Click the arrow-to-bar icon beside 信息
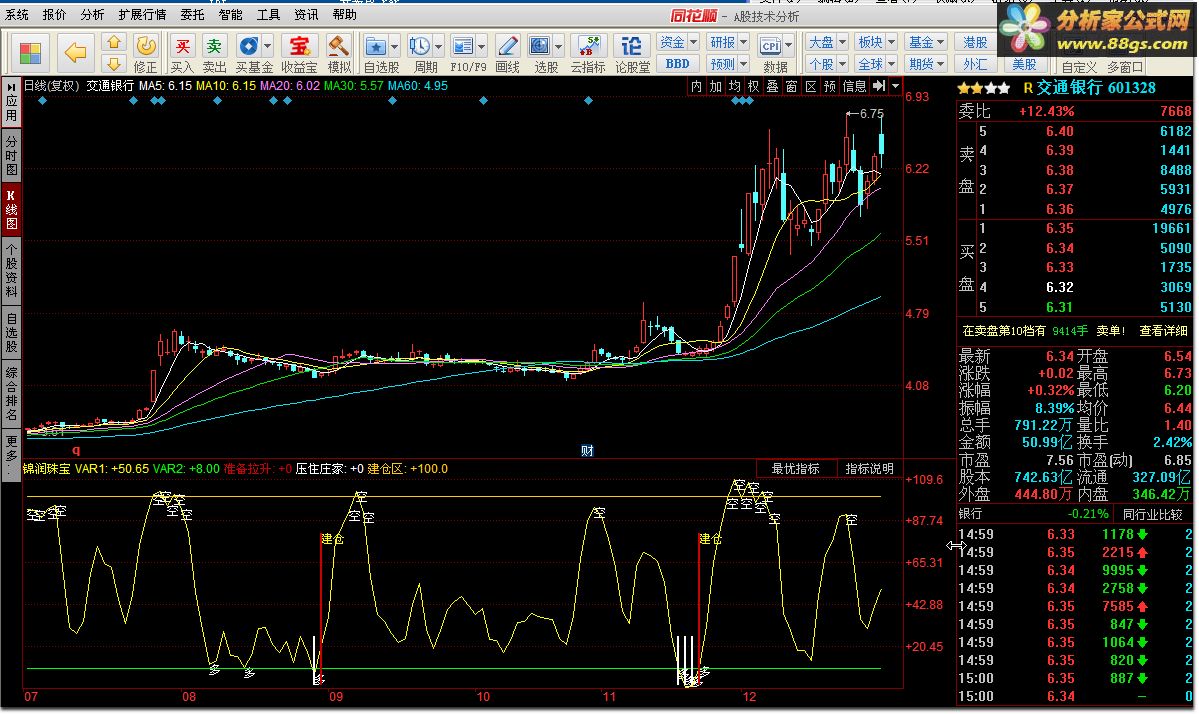This screenshot has width=1199, height=714. [x=879, y=86]
